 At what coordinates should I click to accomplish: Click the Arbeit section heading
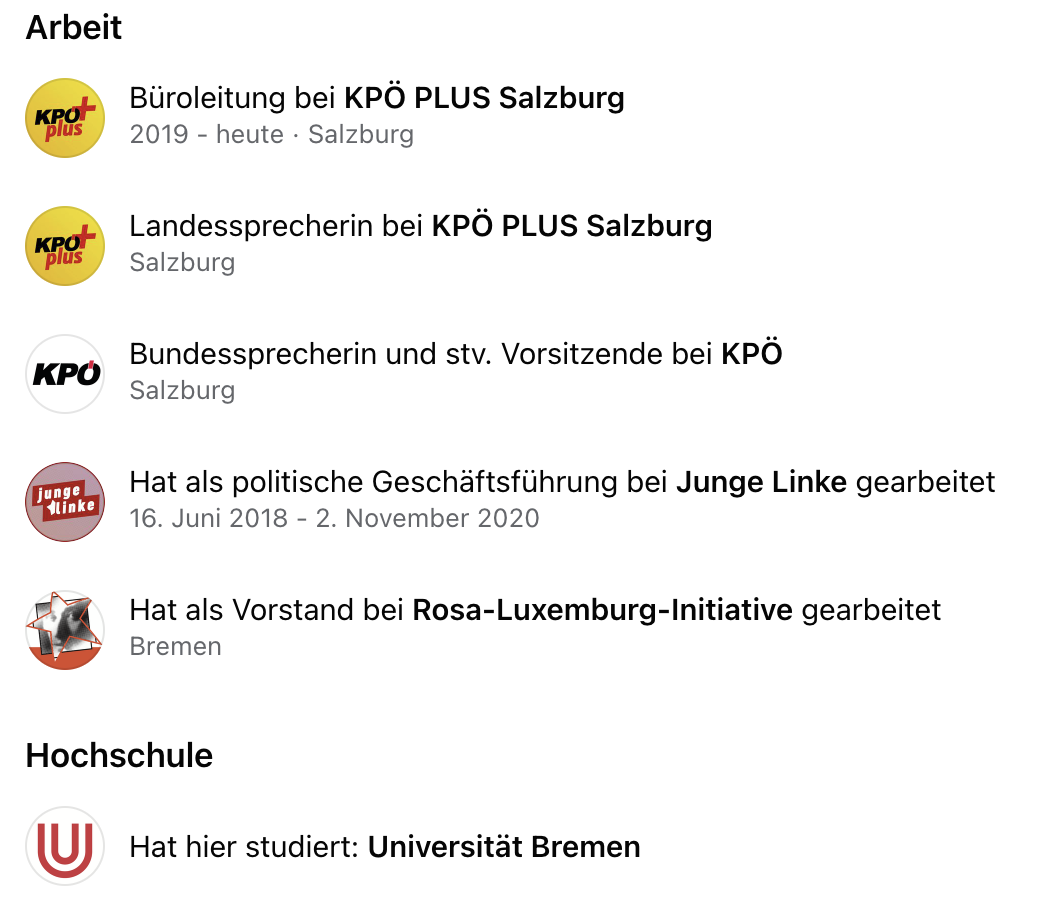pyautogui.click(x=74, y=27)
